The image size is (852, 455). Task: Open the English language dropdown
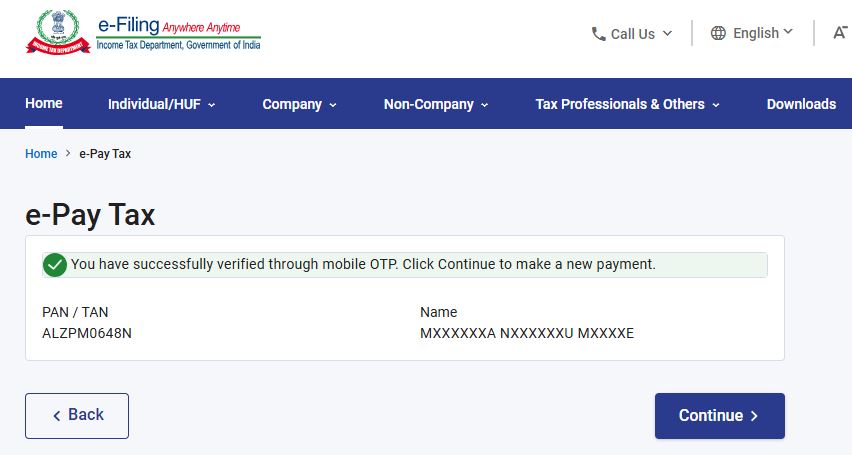coord(752,33)
